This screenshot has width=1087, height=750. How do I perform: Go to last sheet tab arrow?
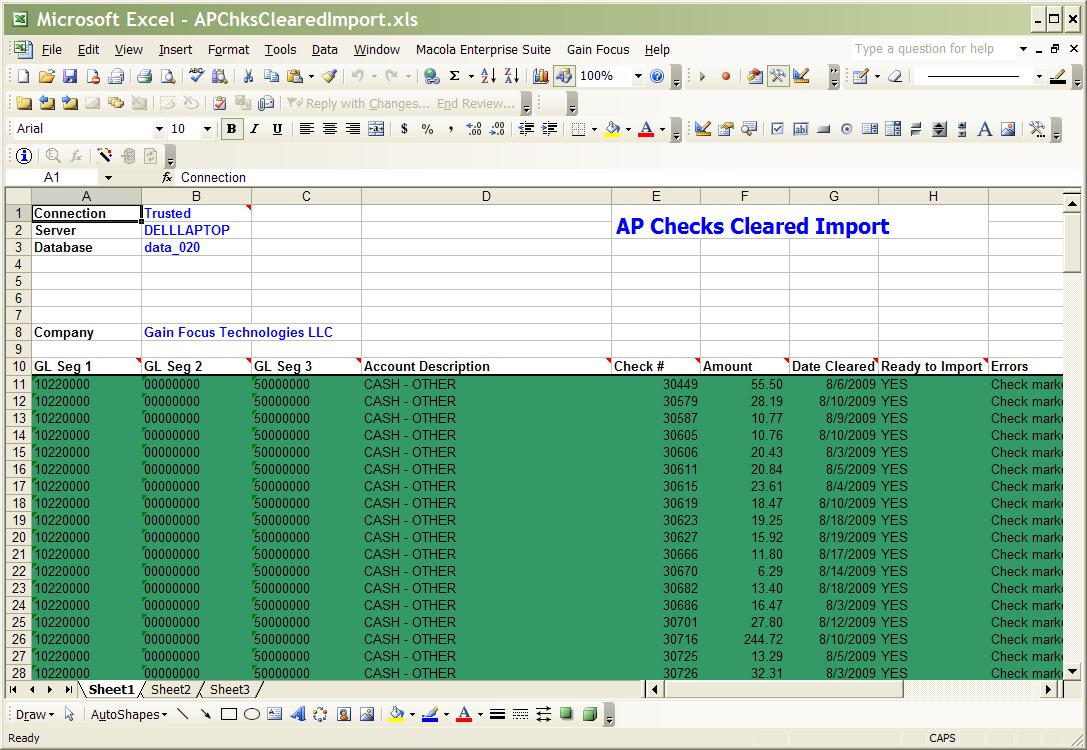69,690
